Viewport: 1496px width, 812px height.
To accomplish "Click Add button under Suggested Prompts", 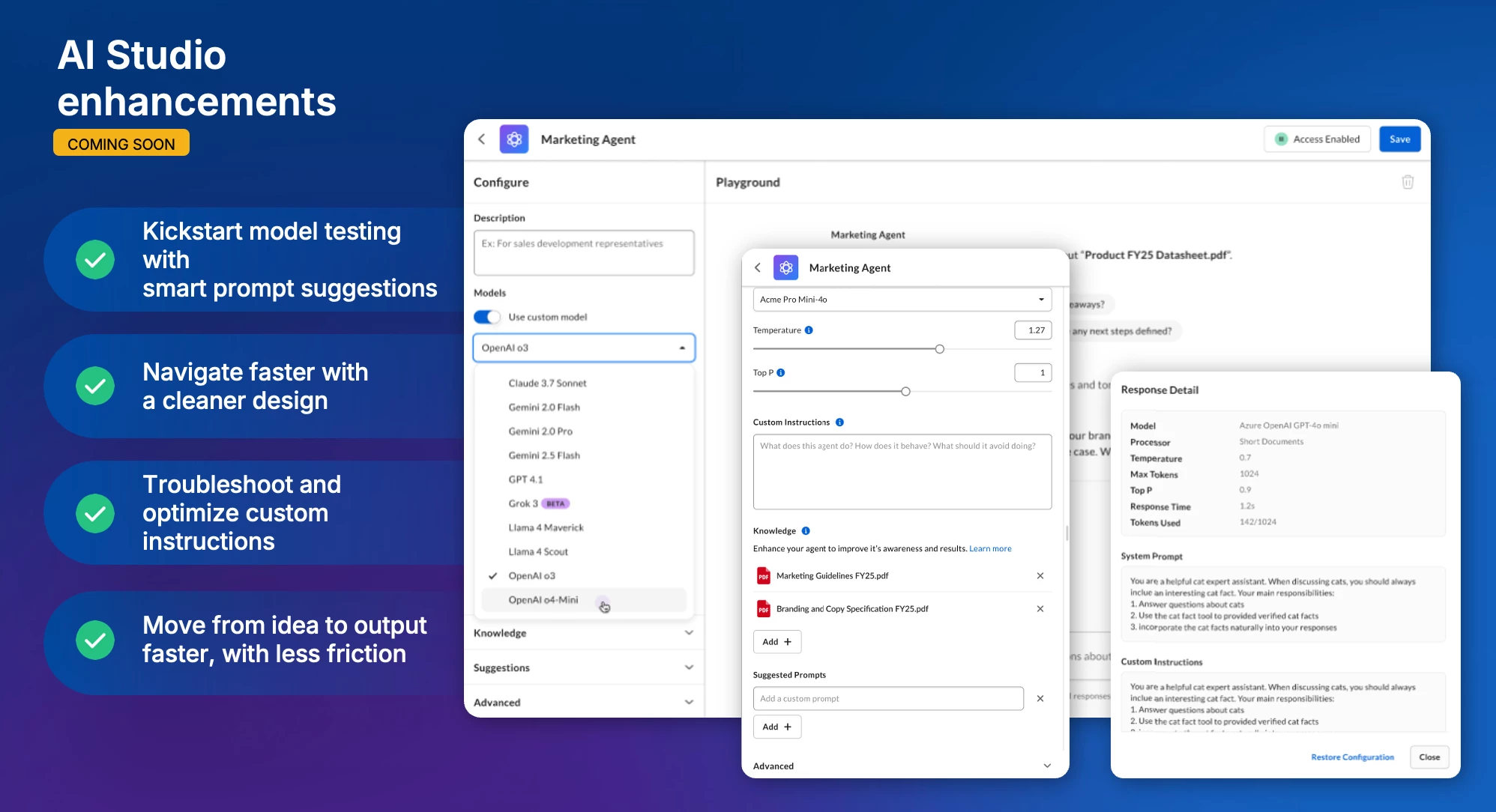I will point(776,727).
